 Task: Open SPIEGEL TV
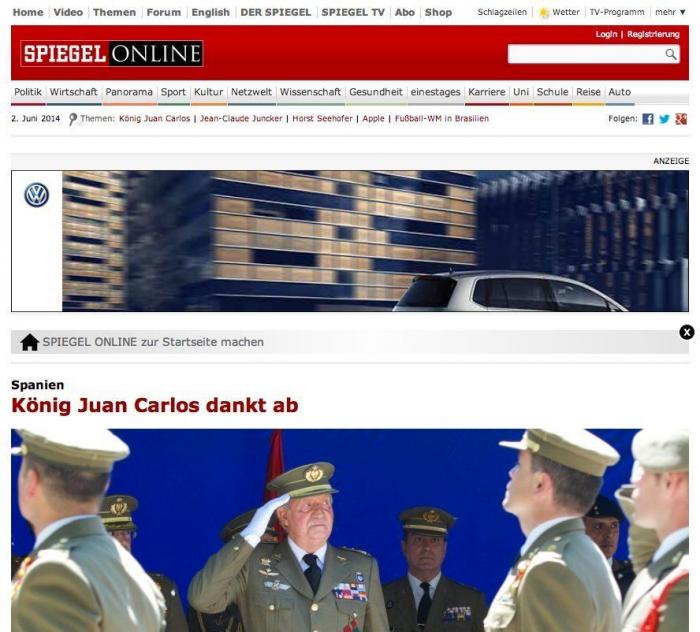353,12
